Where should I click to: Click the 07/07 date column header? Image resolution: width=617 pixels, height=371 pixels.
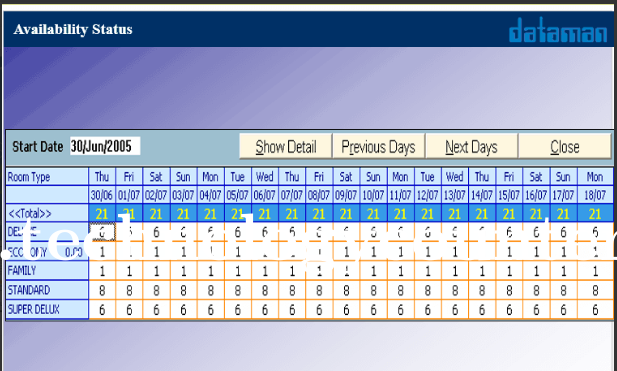tap(292, 195)
